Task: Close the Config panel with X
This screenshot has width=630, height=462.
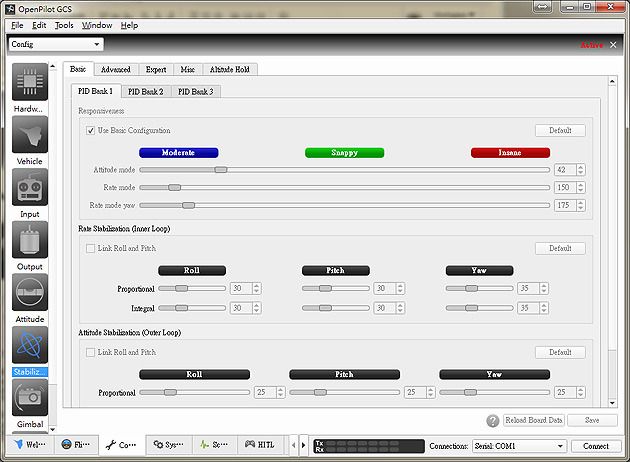Action: point(613,45)
